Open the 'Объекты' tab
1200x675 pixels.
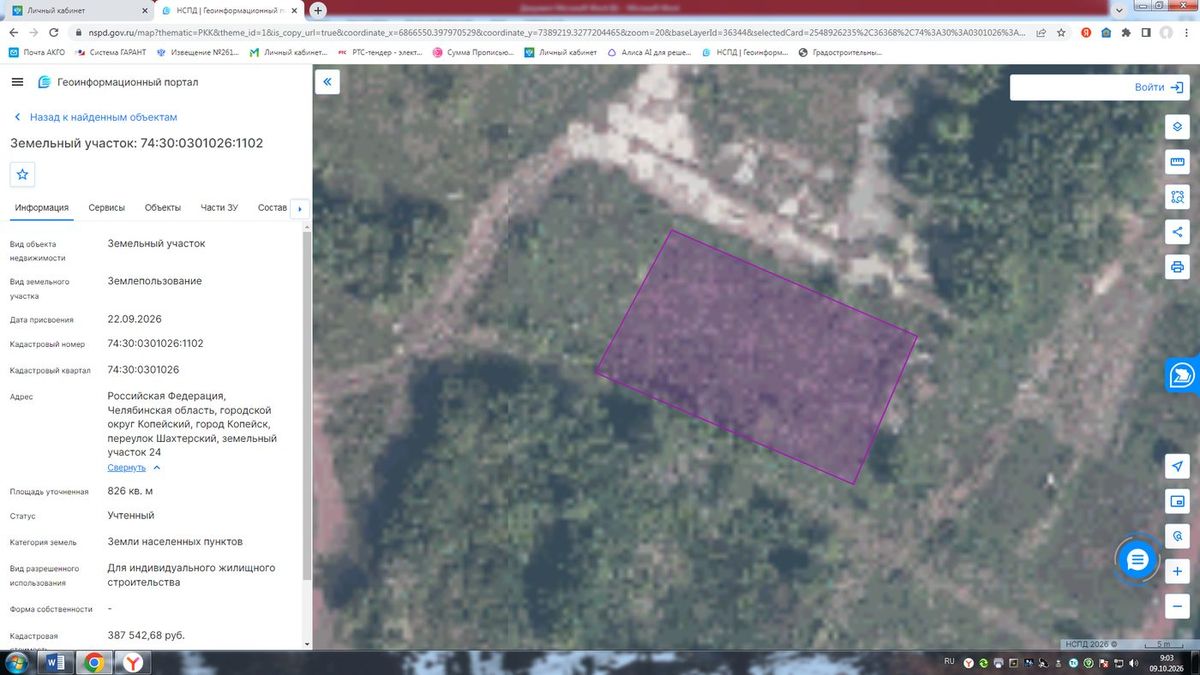coord(163,208)
